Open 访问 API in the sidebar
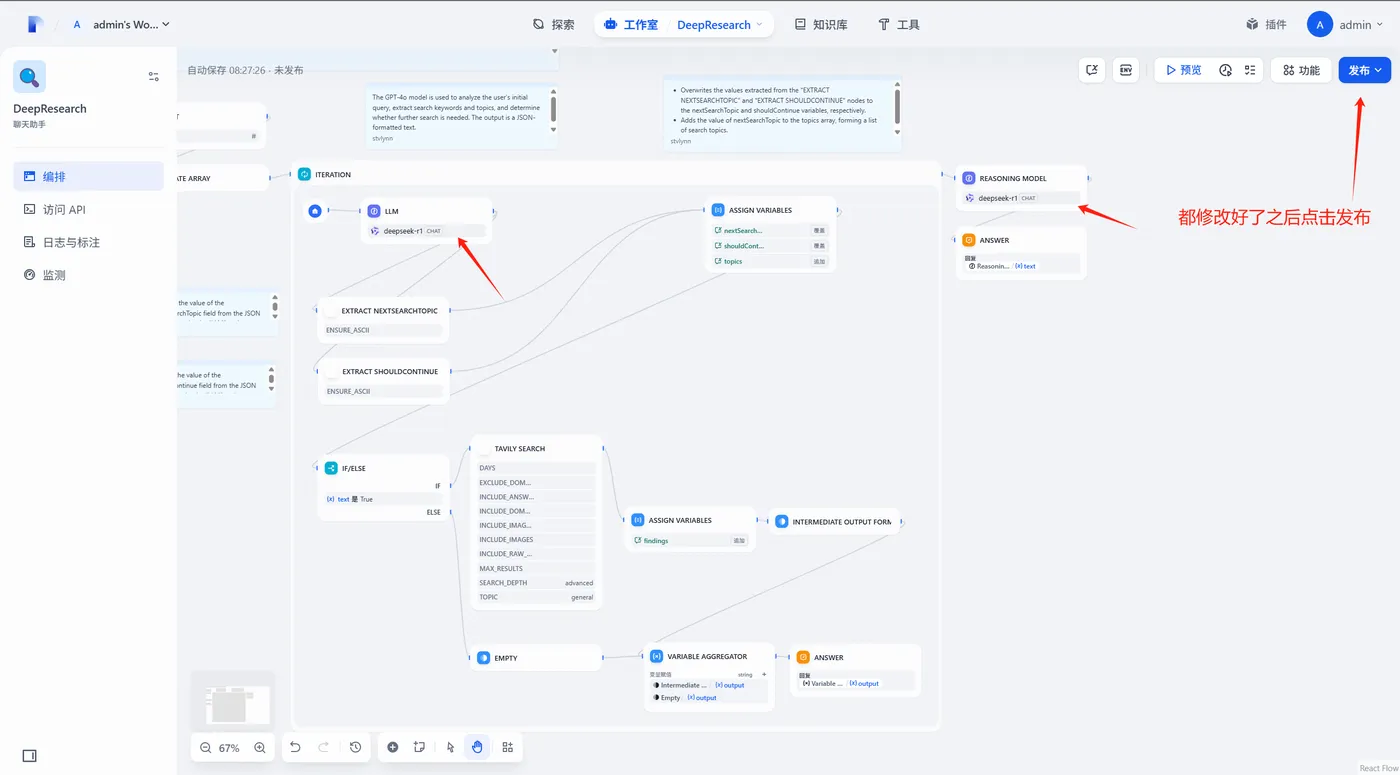Viewport: 1400px width, 775px height. pos(88,209)
